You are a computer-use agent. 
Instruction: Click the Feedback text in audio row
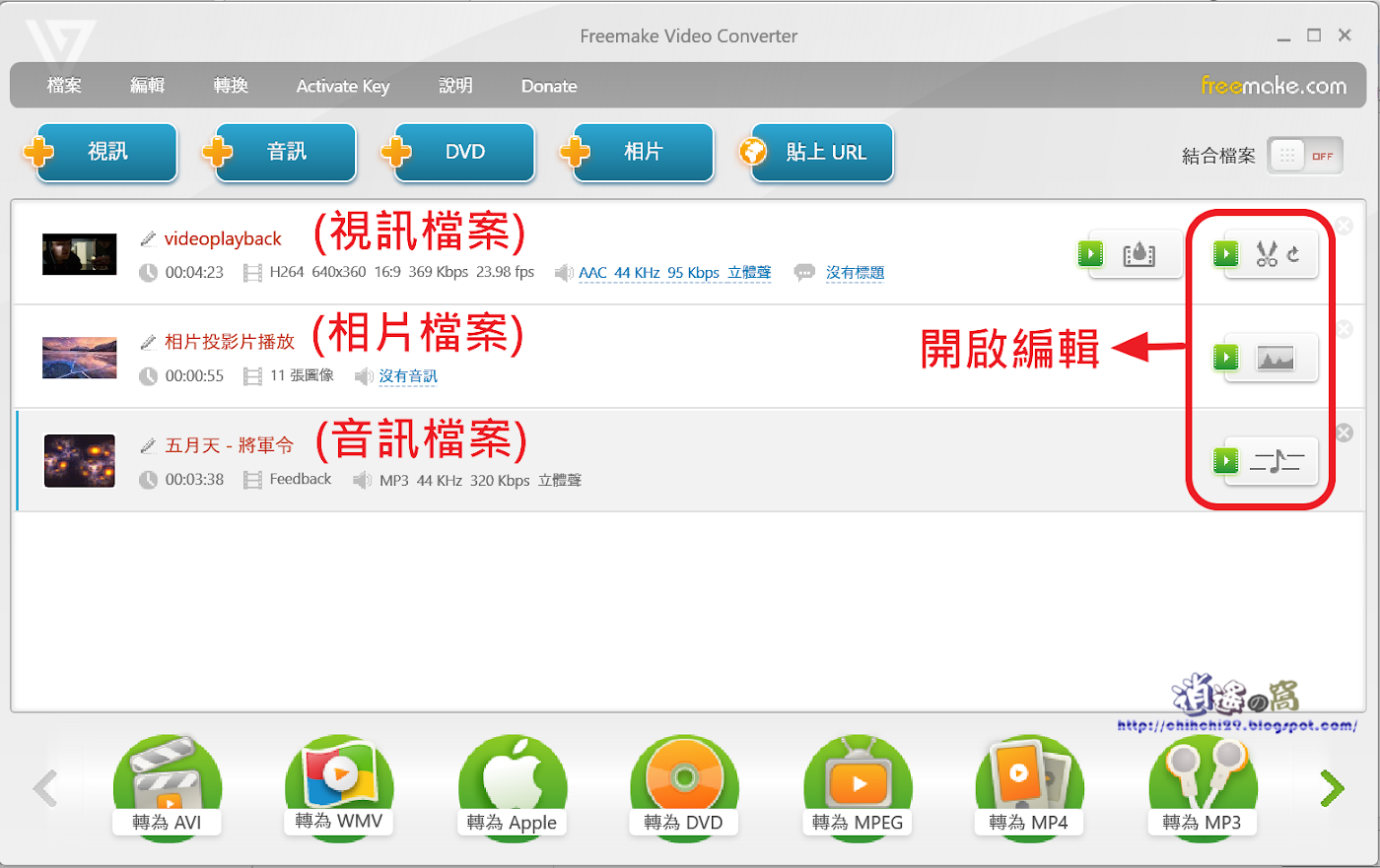click(301, 479)
